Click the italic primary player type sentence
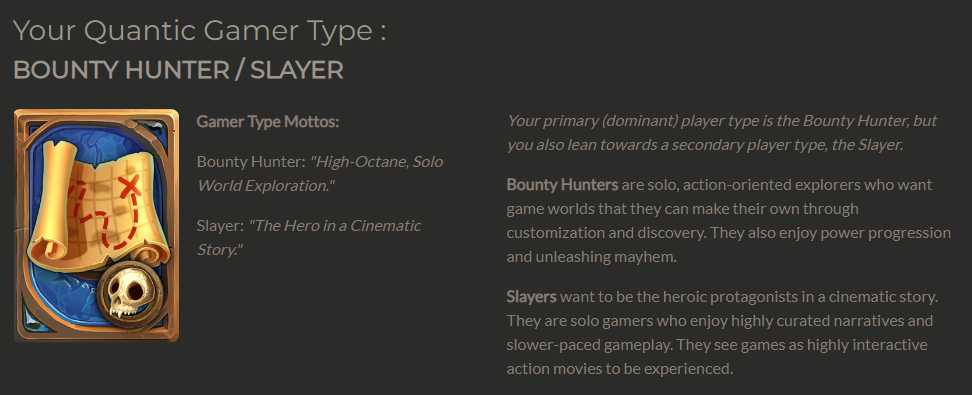 (x=722, y=133)
